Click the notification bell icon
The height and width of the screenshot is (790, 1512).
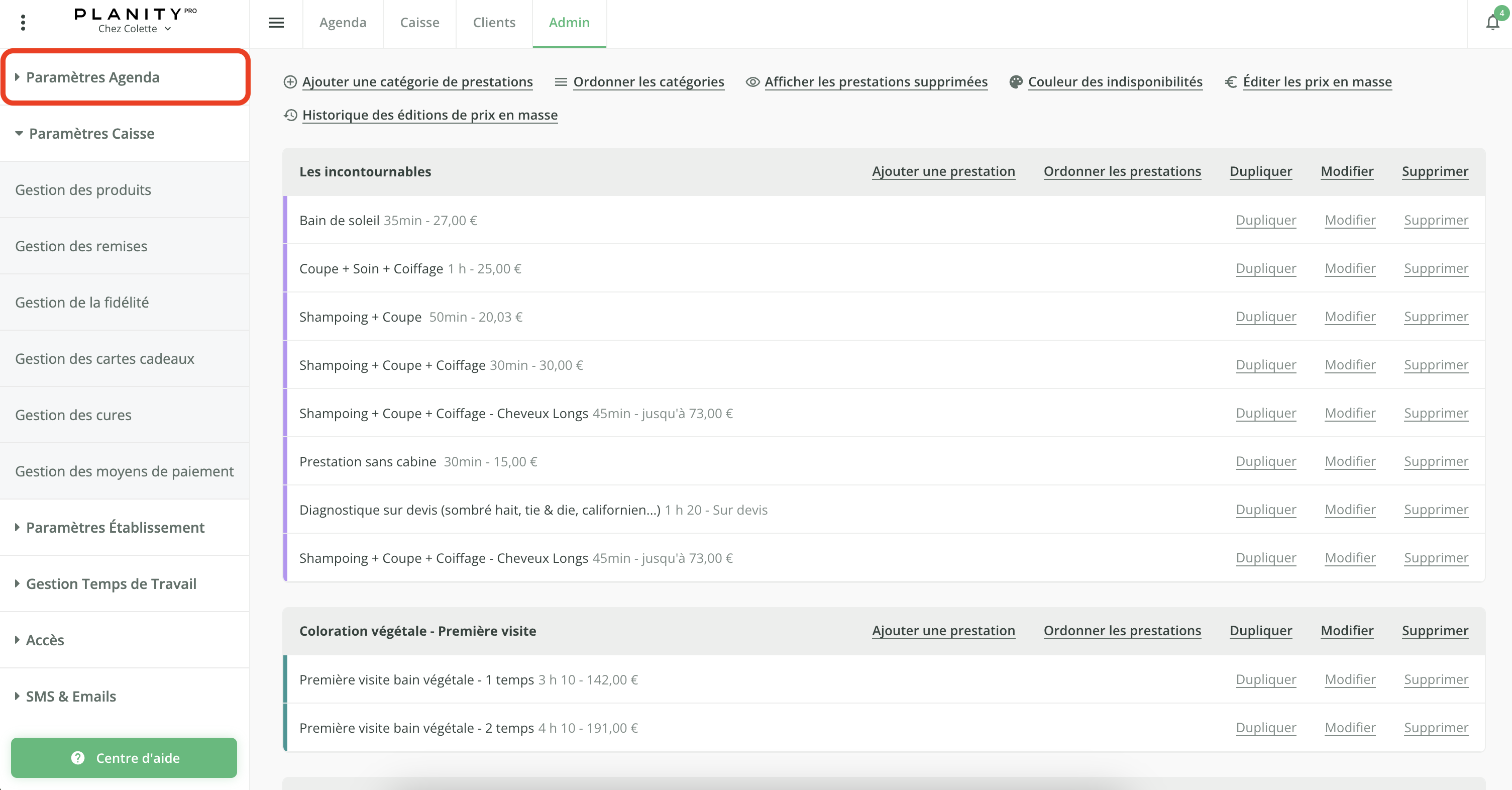(x=1492, y=23)
